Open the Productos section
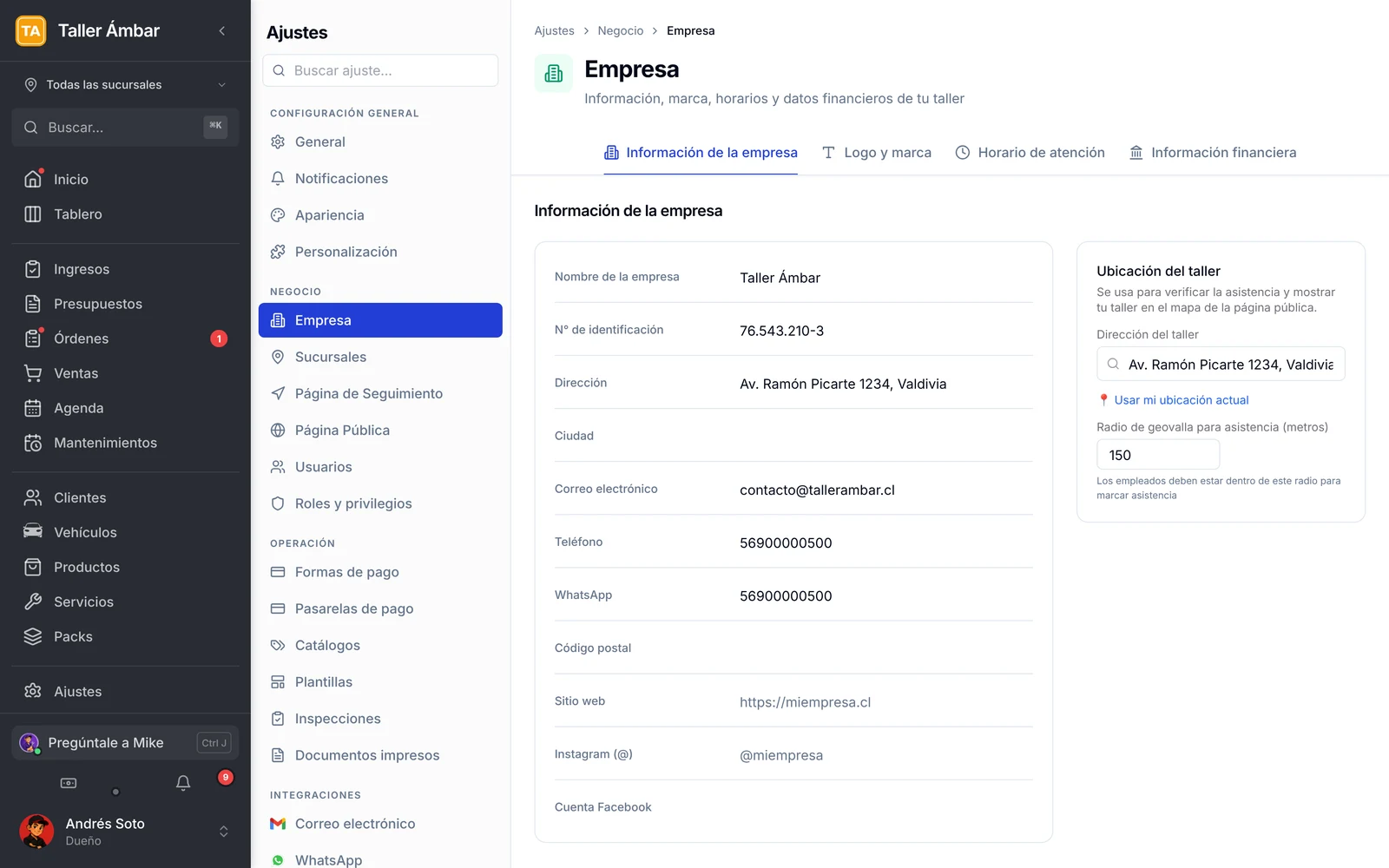 click(x=125, y=567)
